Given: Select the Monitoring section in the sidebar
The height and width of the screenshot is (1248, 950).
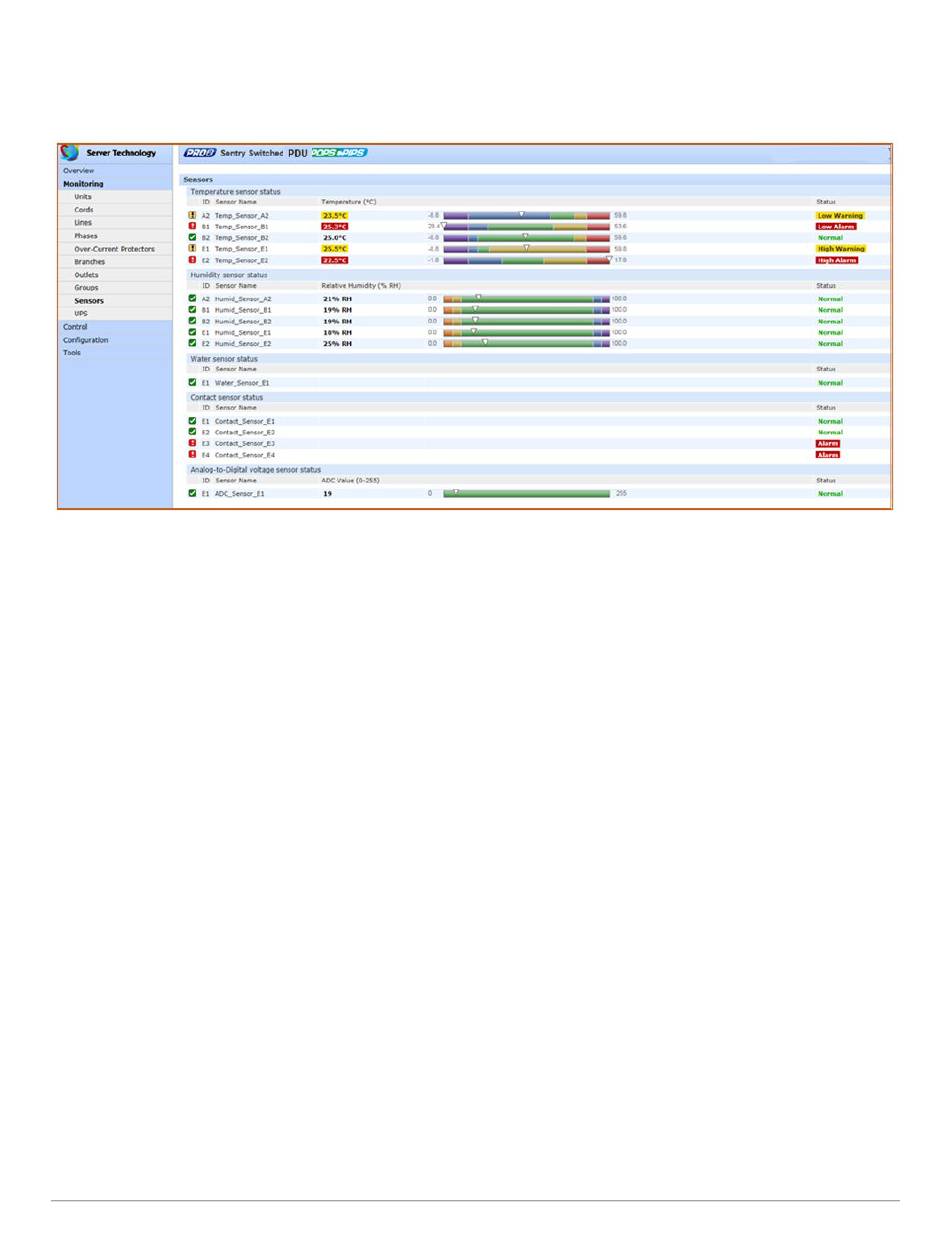Looking at the screenshot, I should coord(83,184).
